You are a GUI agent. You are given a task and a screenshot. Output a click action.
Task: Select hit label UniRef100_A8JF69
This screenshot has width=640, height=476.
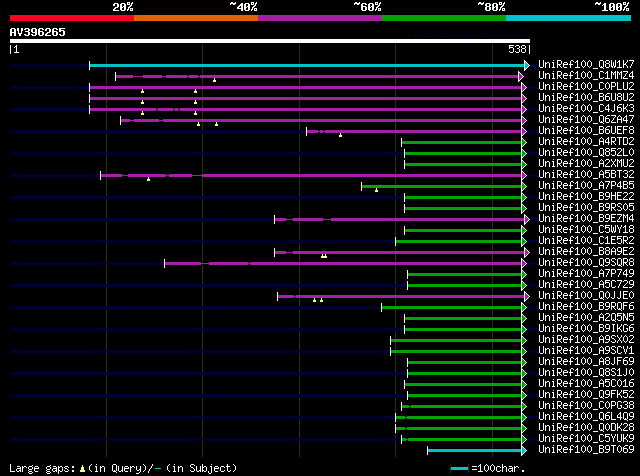tap(586, 362)
